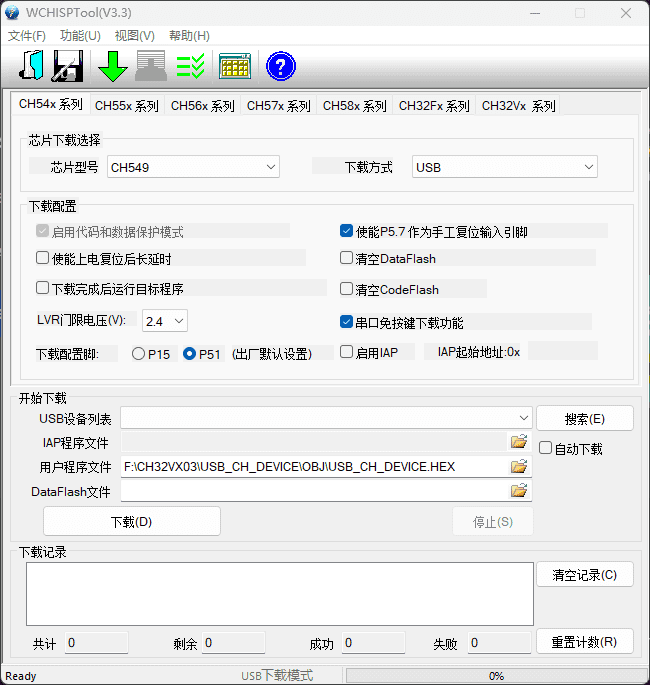Click inside the 下载记录 log box

coord(280,594)
